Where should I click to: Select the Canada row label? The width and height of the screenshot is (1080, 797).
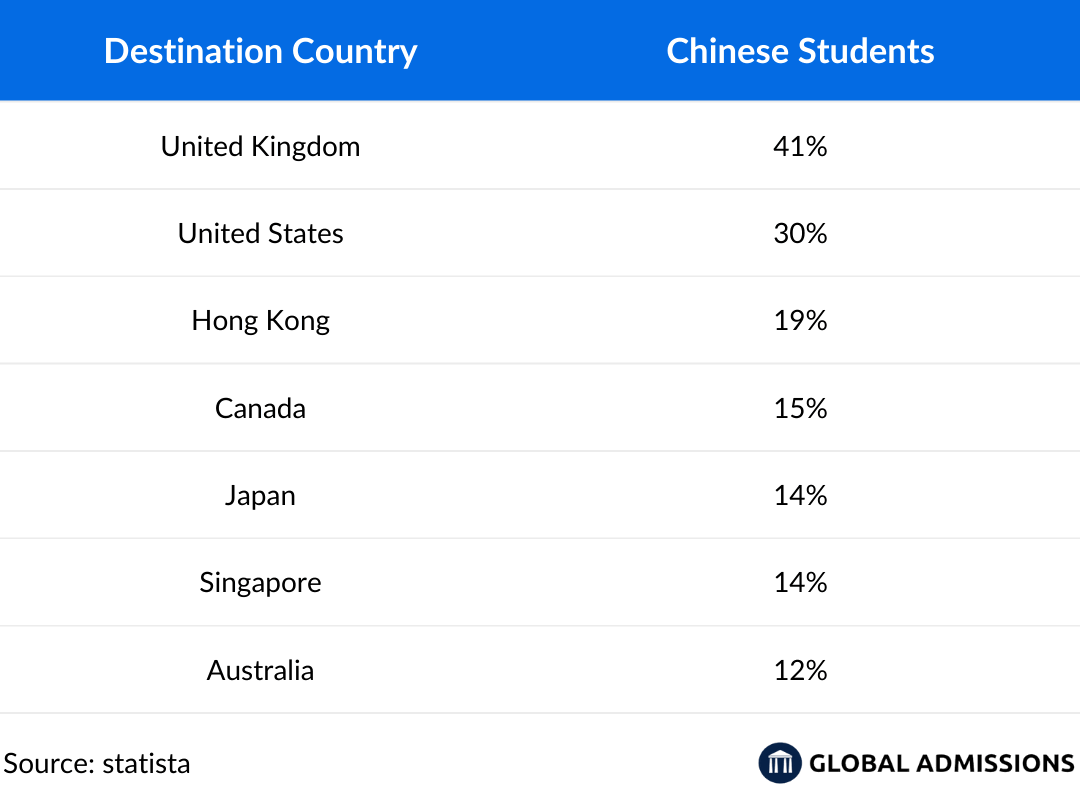260,408
